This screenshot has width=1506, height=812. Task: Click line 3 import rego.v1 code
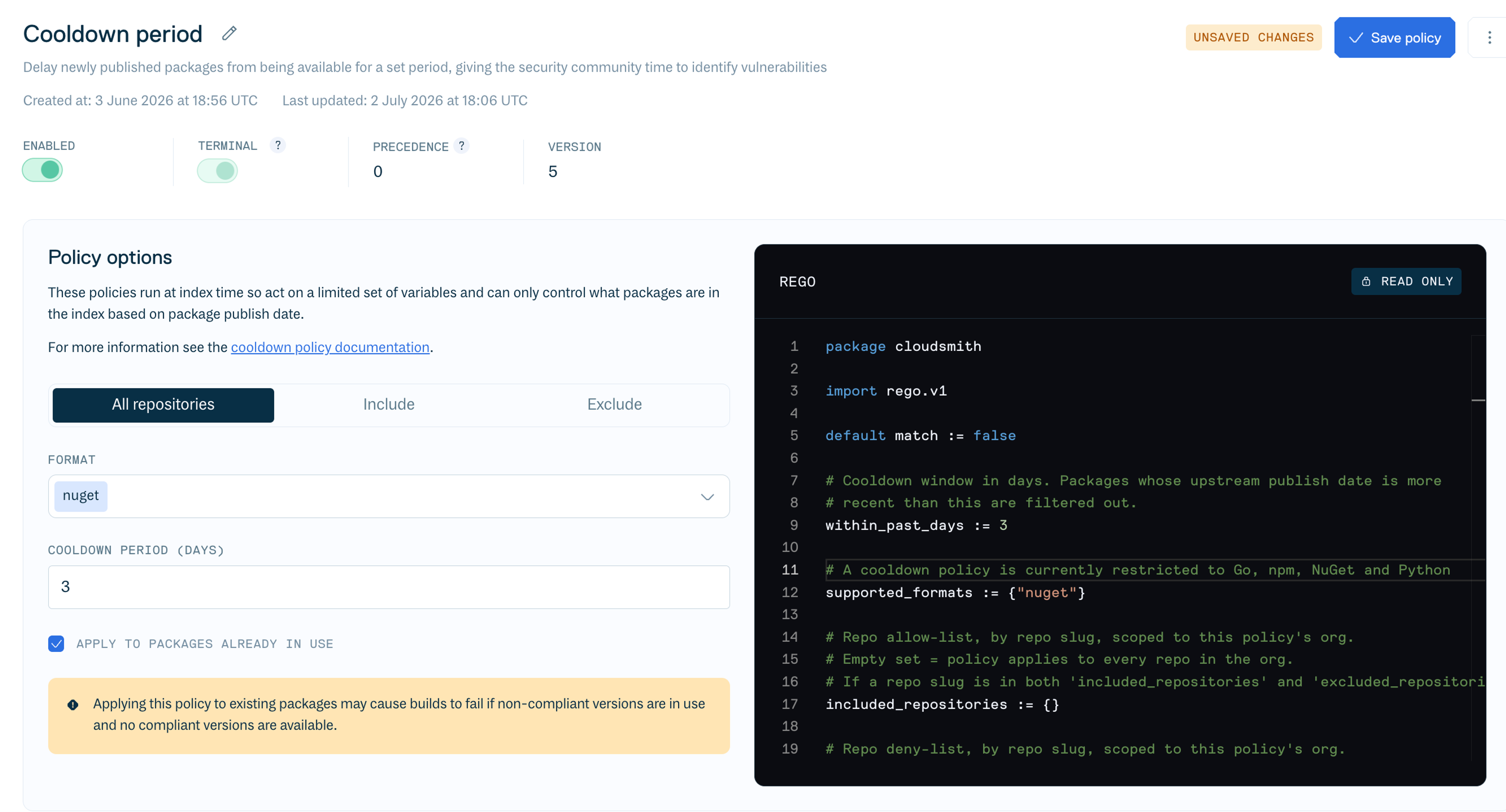click(x=886, y=391)
